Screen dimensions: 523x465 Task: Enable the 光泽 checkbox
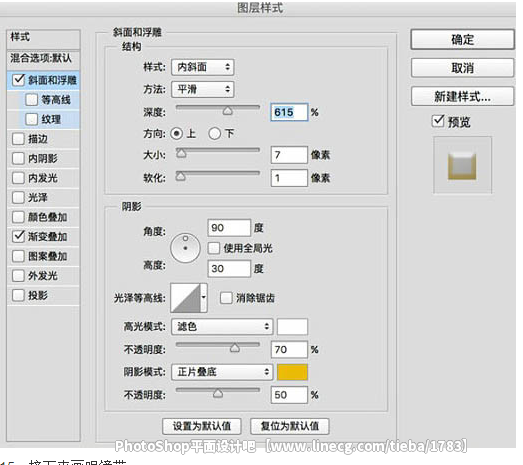pyautogui.click(x=18, y=197)
